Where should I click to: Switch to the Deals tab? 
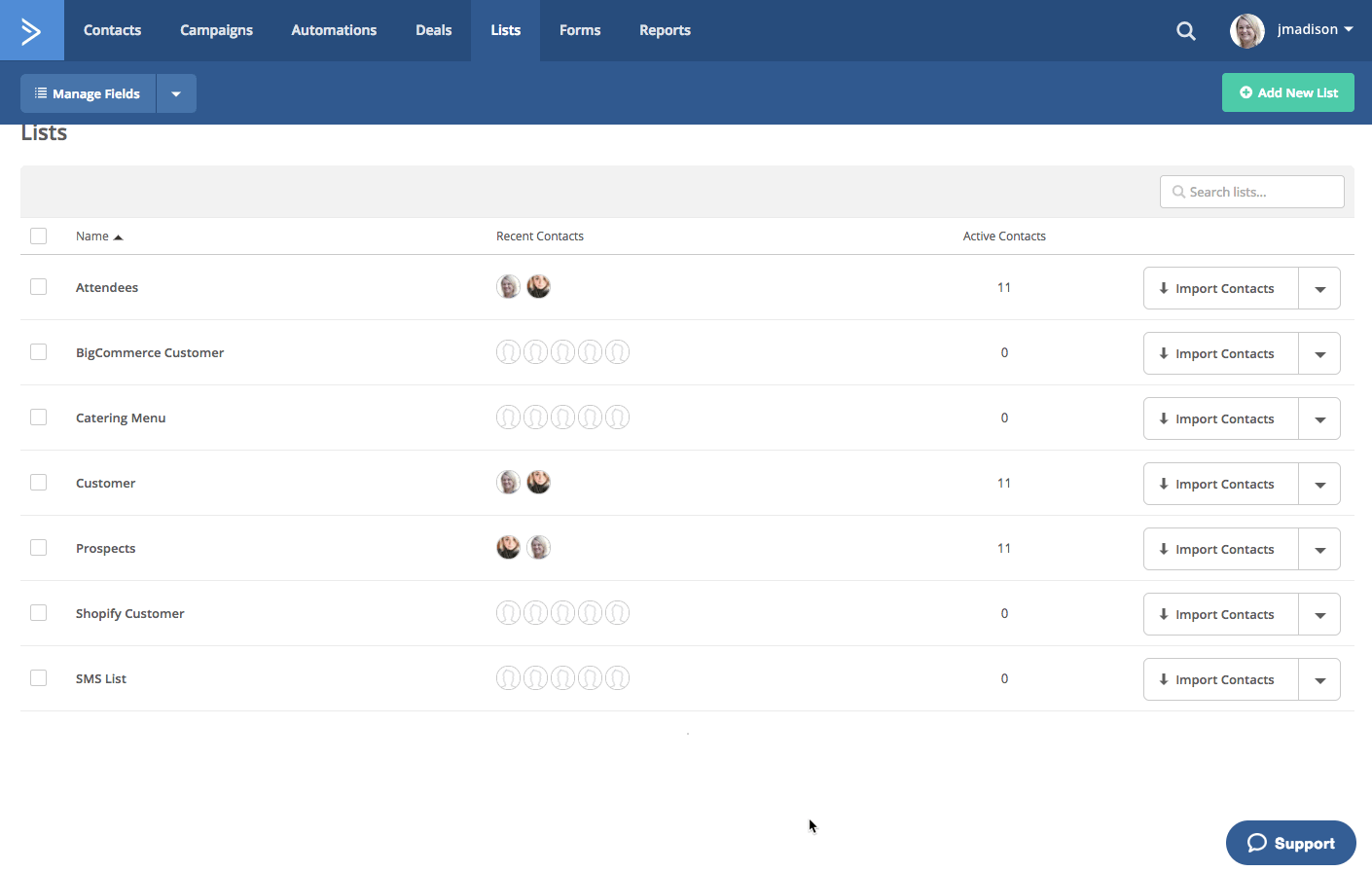coord(433,30)
